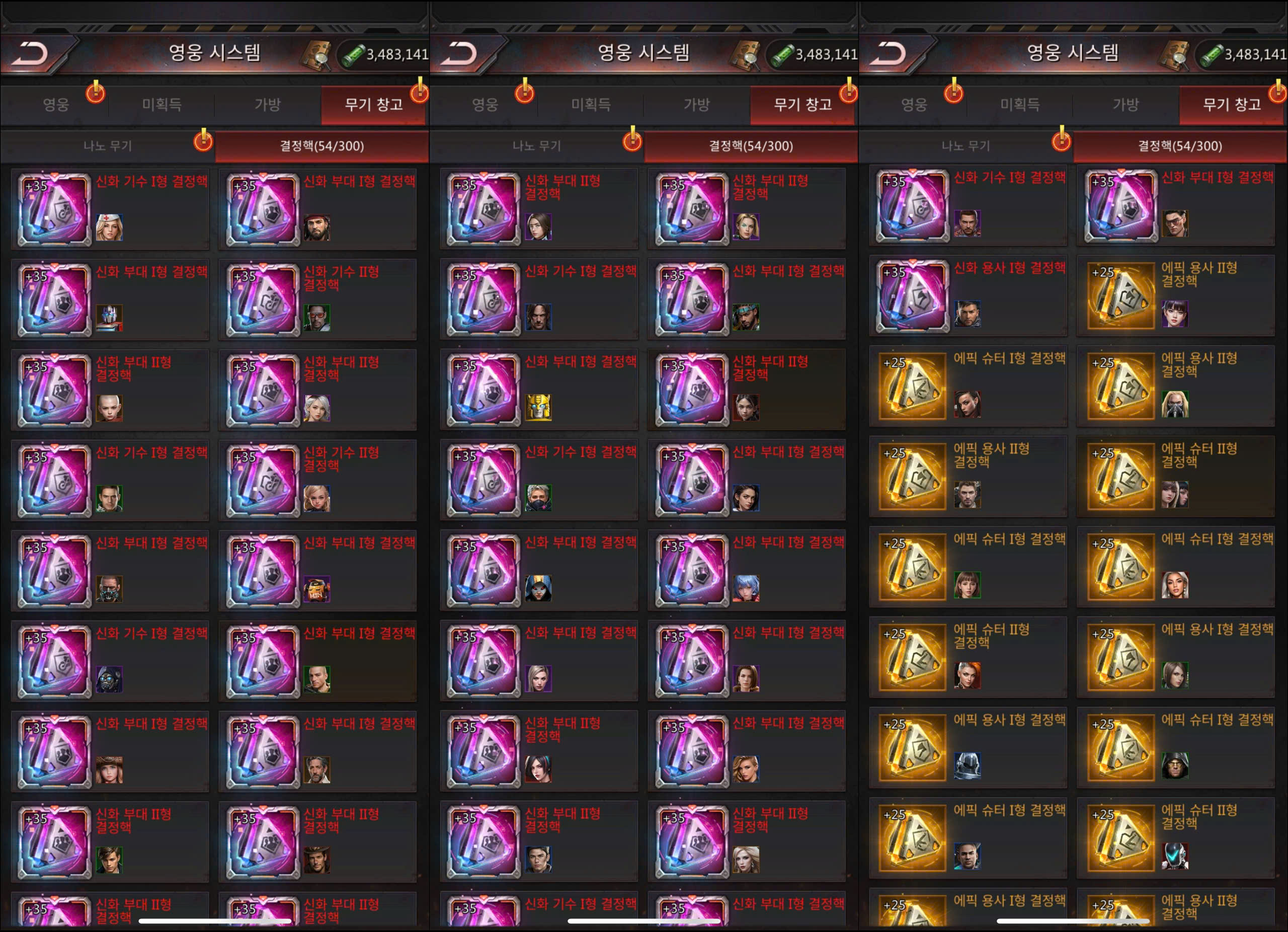This screenshot has width=1288, height=932.
Task: Switch to 나노 무기 tab above Optimus Prime's list
Action: click(108, 146)
